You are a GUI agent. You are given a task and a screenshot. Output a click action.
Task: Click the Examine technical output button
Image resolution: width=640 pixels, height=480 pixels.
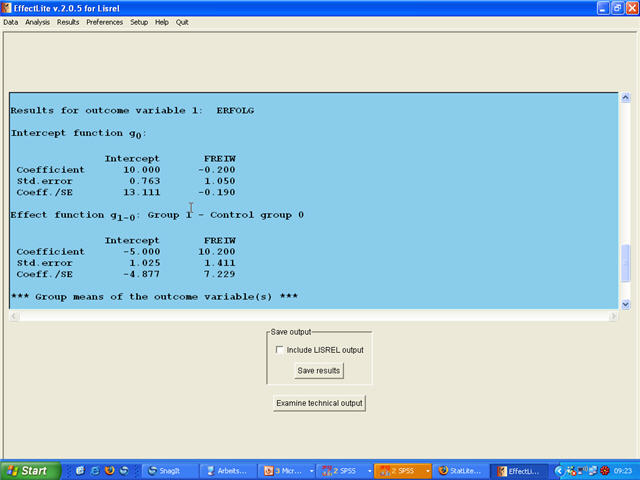point(320,403)
